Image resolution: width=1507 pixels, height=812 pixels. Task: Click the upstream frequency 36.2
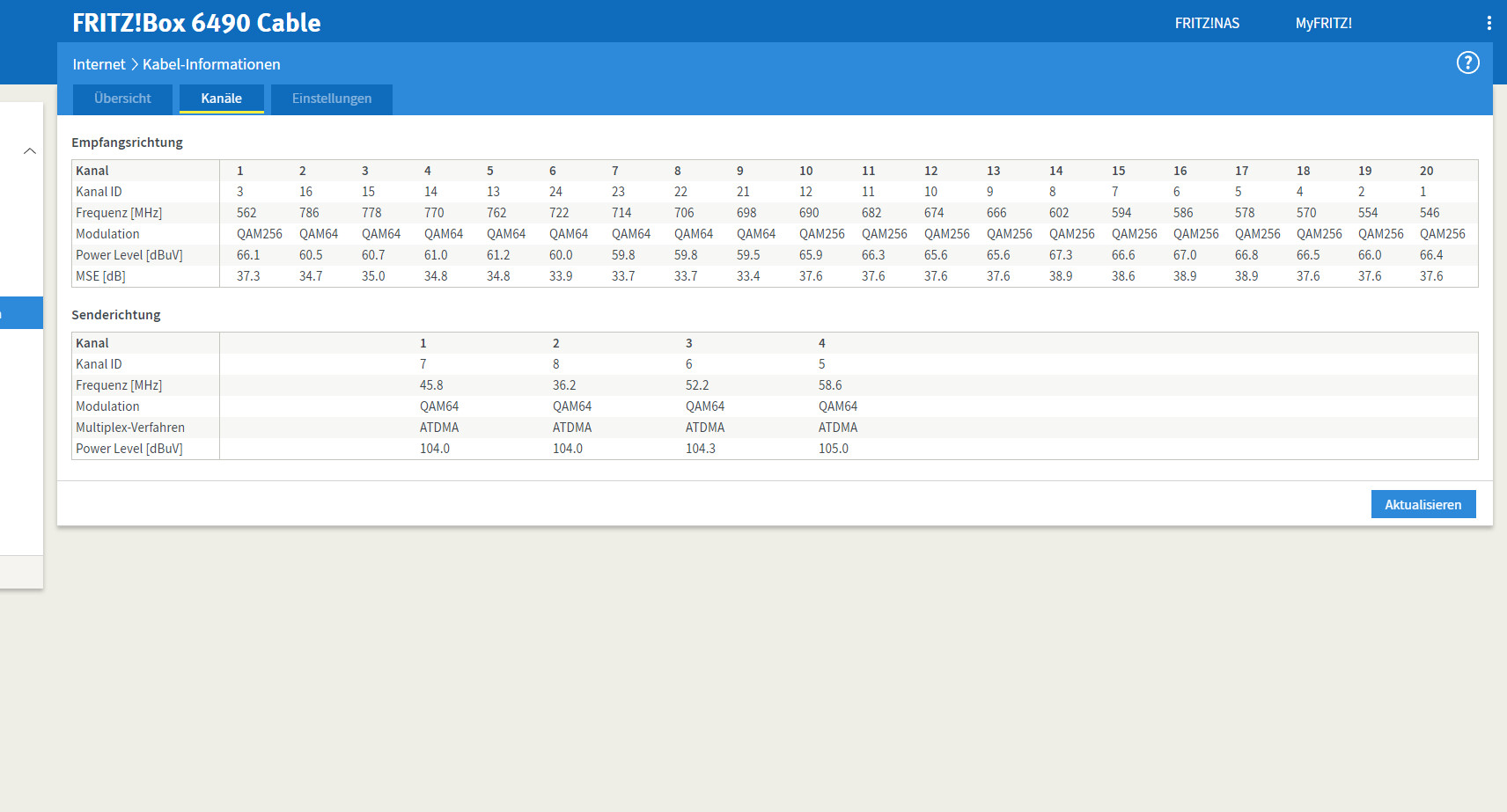click(564, 385)
